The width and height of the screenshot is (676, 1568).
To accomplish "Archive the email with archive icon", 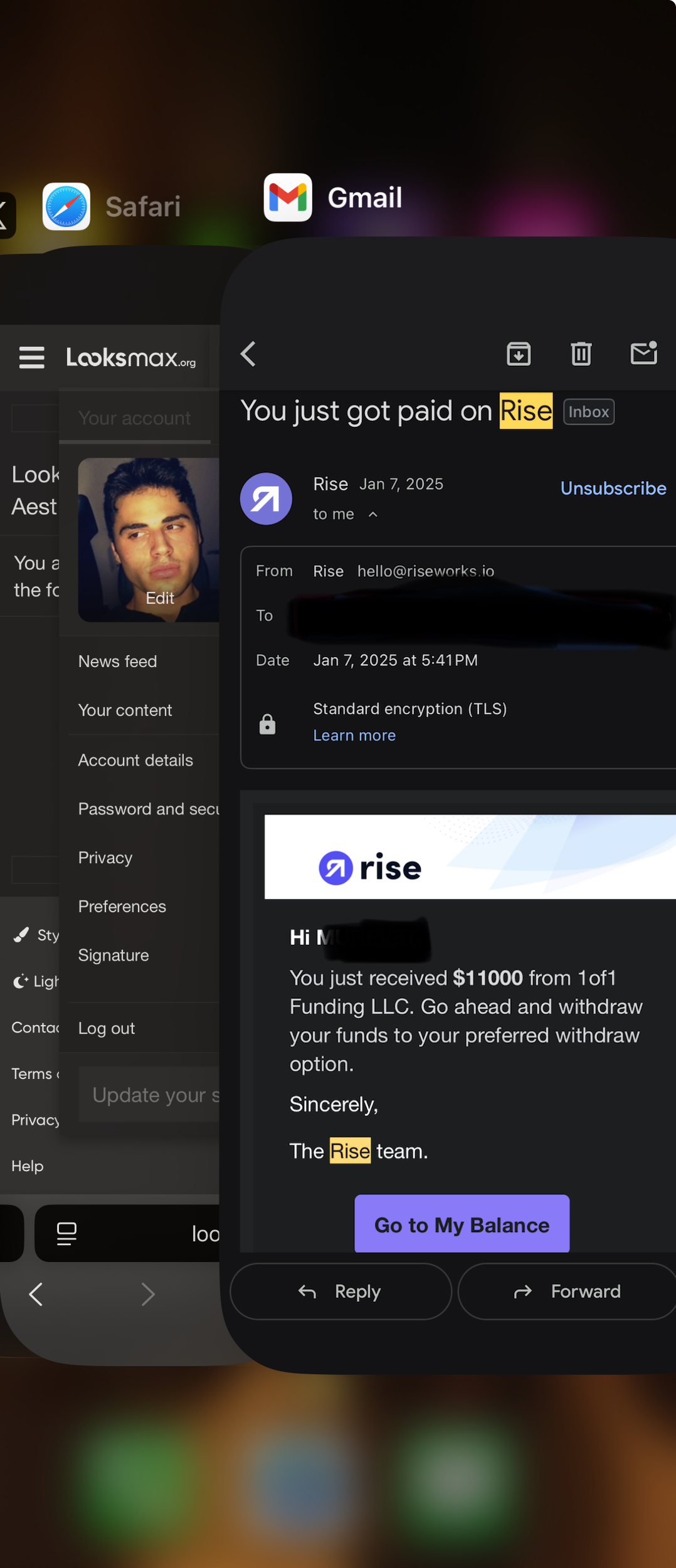I will click(519, 354).
